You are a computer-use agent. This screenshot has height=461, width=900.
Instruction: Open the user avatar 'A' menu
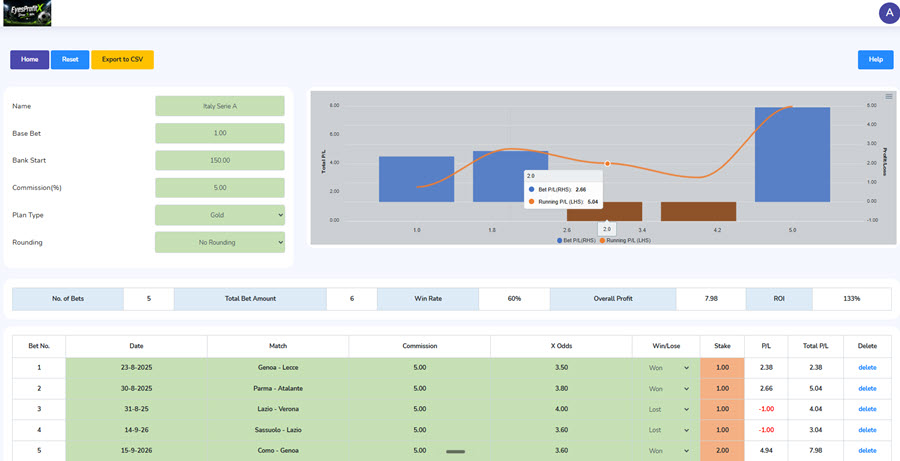pyautogui.click(x=889, y=13)
